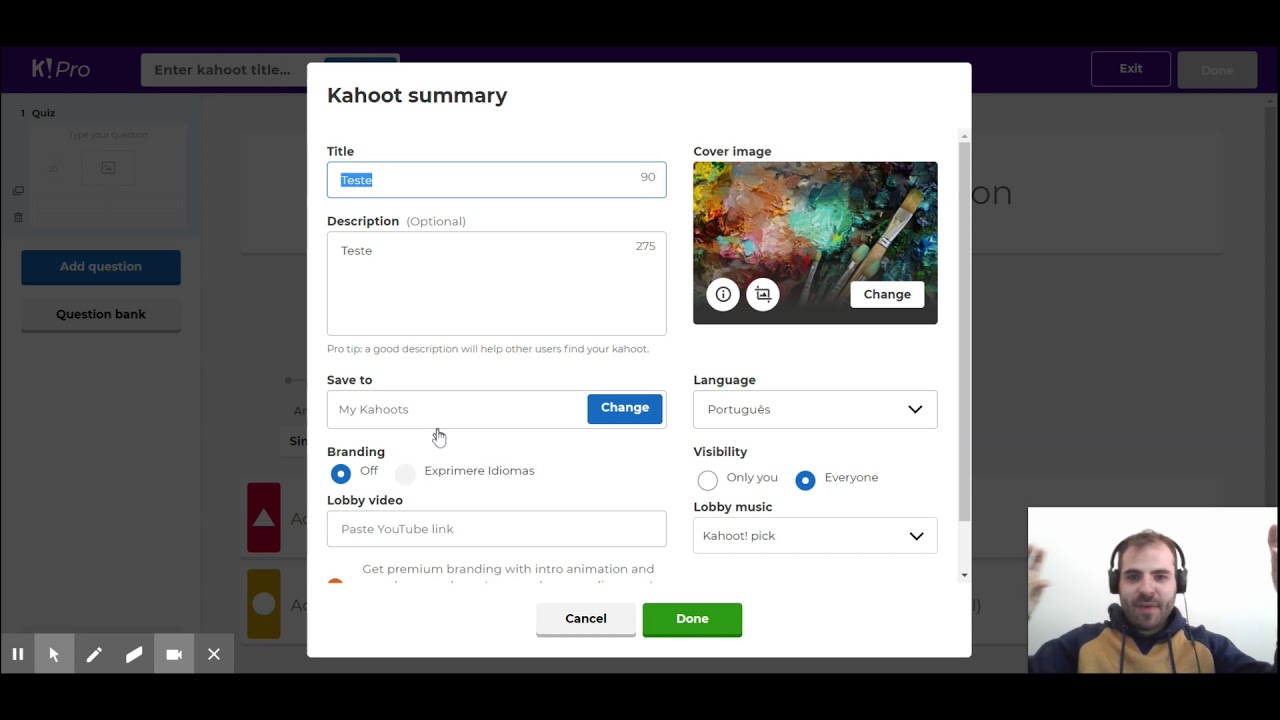Click the duplicate question icon in sidebar
The image size is (1280, 720).
(x=18, y=191)
